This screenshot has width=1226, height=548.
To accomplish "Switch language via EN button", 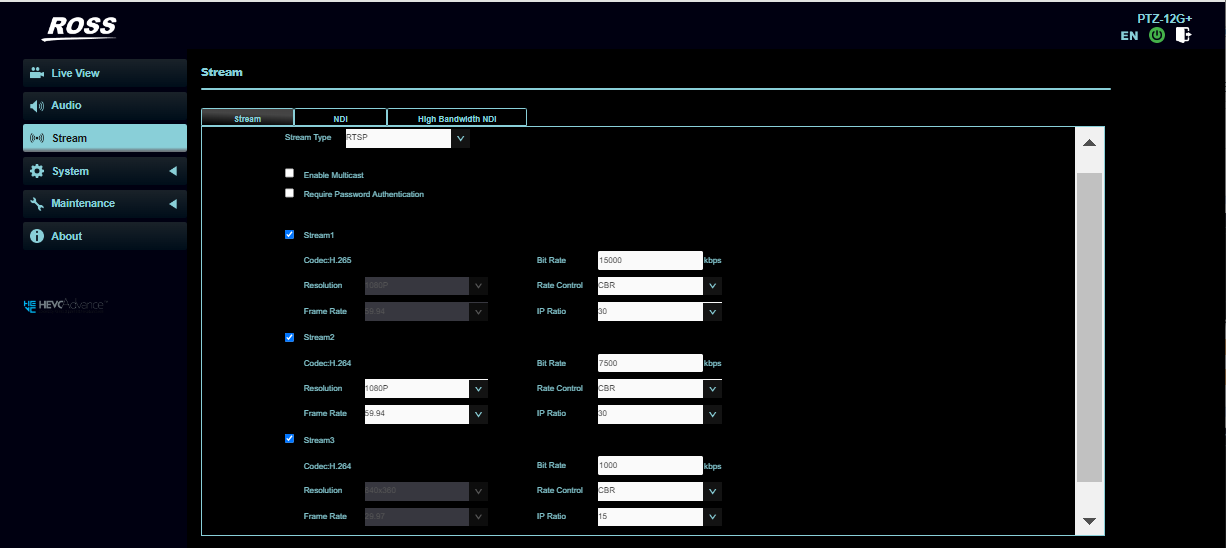I will tap(1129, 36).
